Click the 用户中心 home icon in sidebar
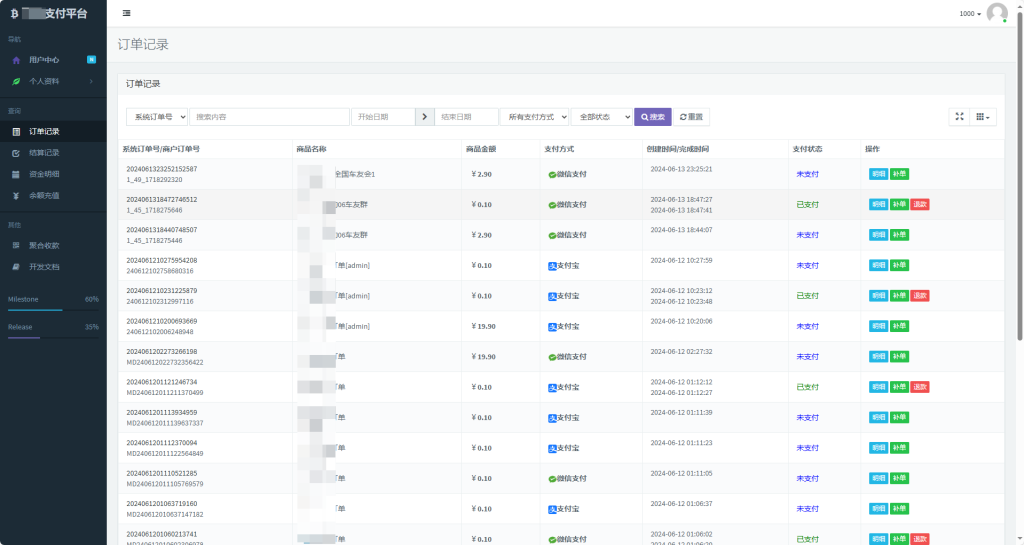Screen dimensions: 1024x545 click(16, 60)
